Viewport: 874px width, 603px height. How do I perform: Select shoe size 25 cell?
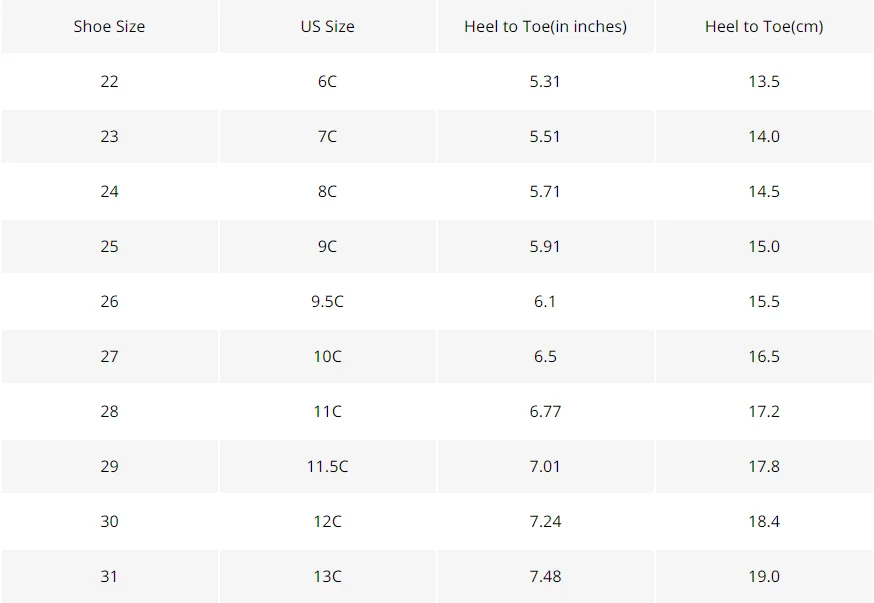tap(109, 246)
